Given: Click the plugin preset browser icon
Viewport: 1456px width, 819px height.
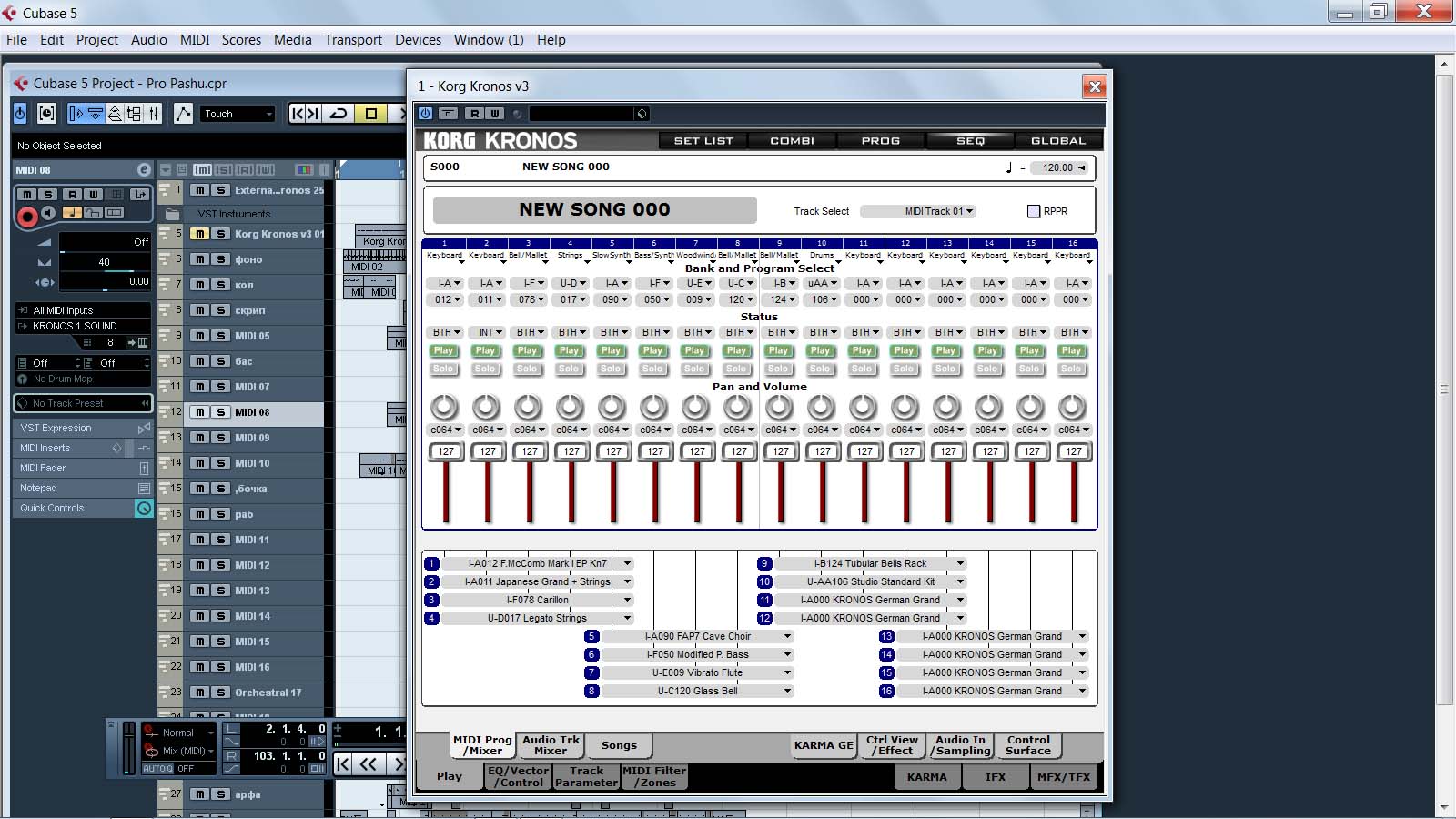Looking at the screenshot, I should [x=642, y=114].
